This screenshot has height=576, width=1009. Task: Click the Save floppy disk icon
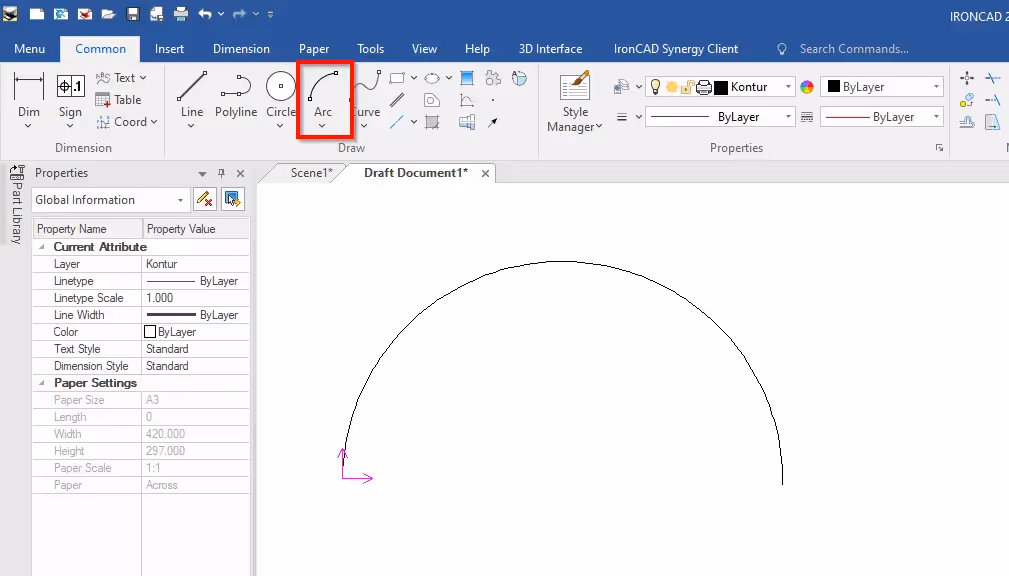click(133, 14)
